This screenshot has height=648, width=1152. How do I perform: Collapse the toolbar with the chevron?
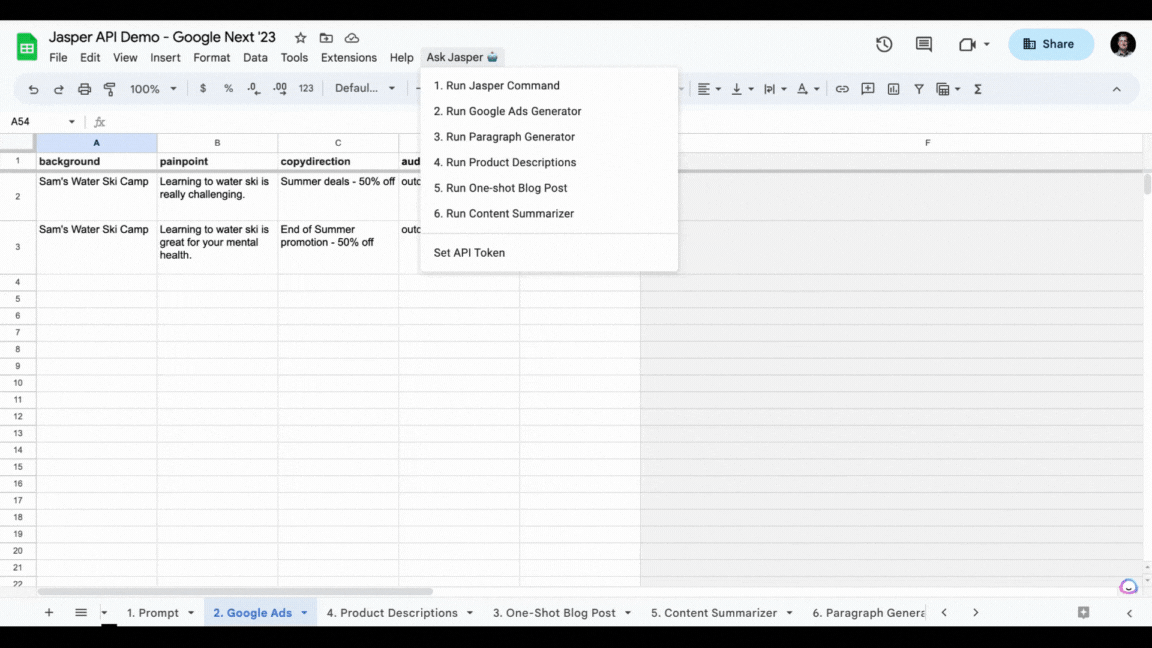1117,89
